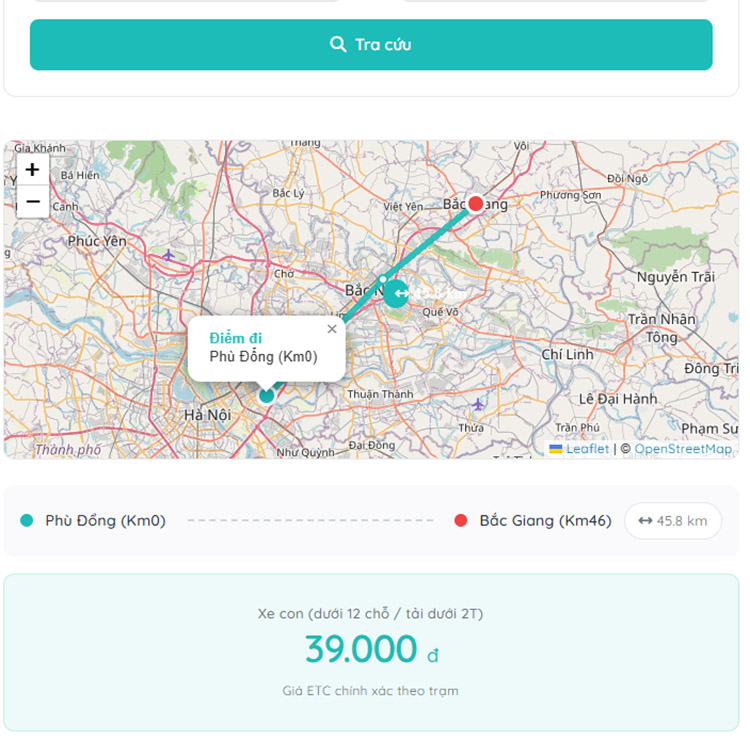Image resolution: width=750 pixels, height=741 pixels.
Task: Click Phù Đổng (Km0) in route summary
Action: click(105, 521)
